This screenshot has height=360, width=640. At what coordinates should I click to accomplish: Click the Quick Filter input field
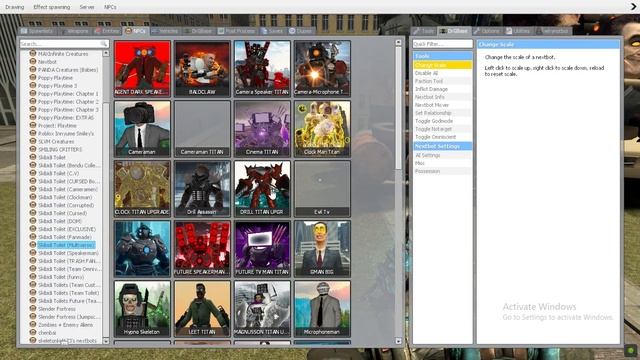[442, 44]
